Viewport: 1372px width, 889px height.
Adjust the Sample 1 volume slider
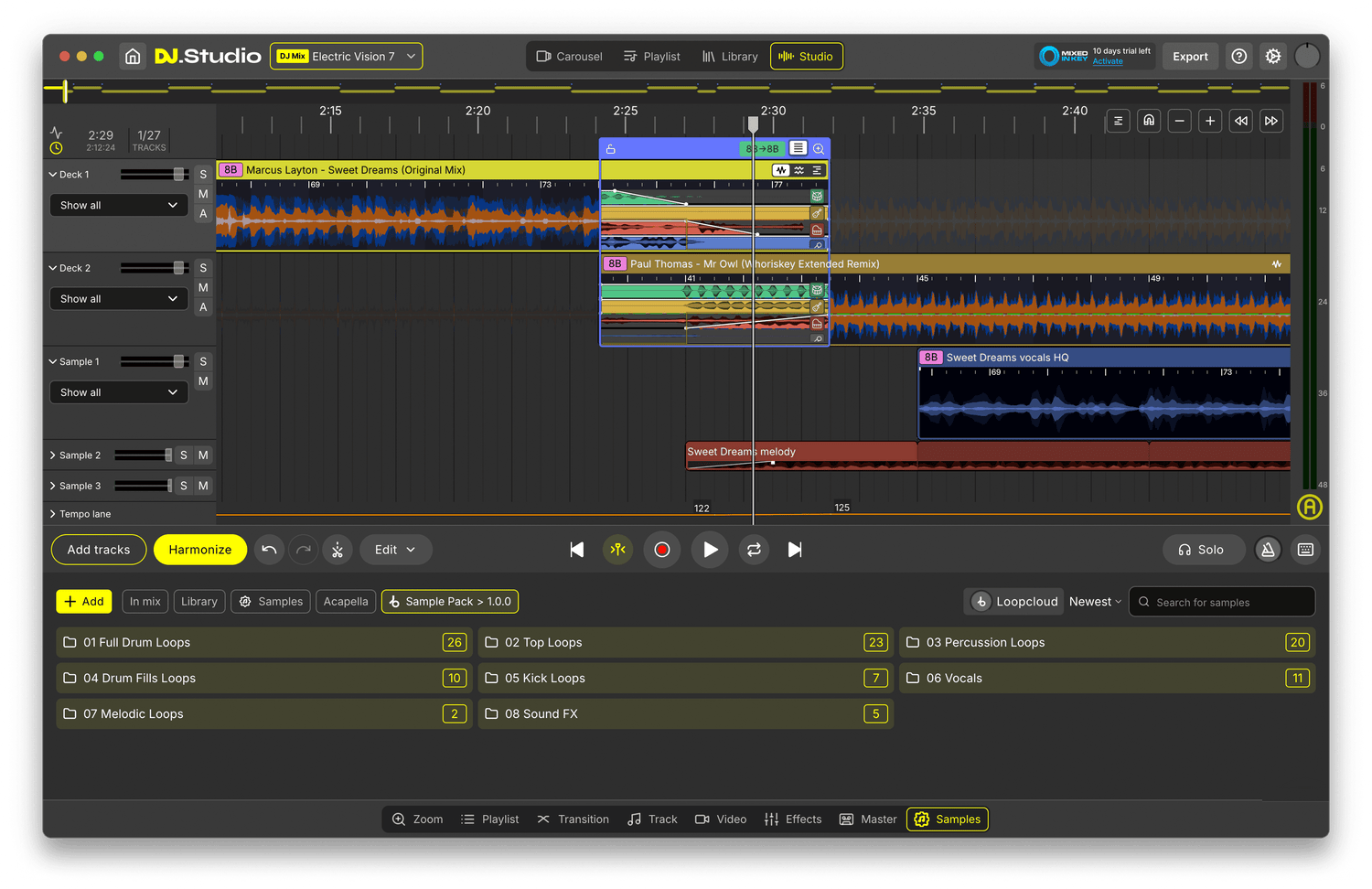179,361
